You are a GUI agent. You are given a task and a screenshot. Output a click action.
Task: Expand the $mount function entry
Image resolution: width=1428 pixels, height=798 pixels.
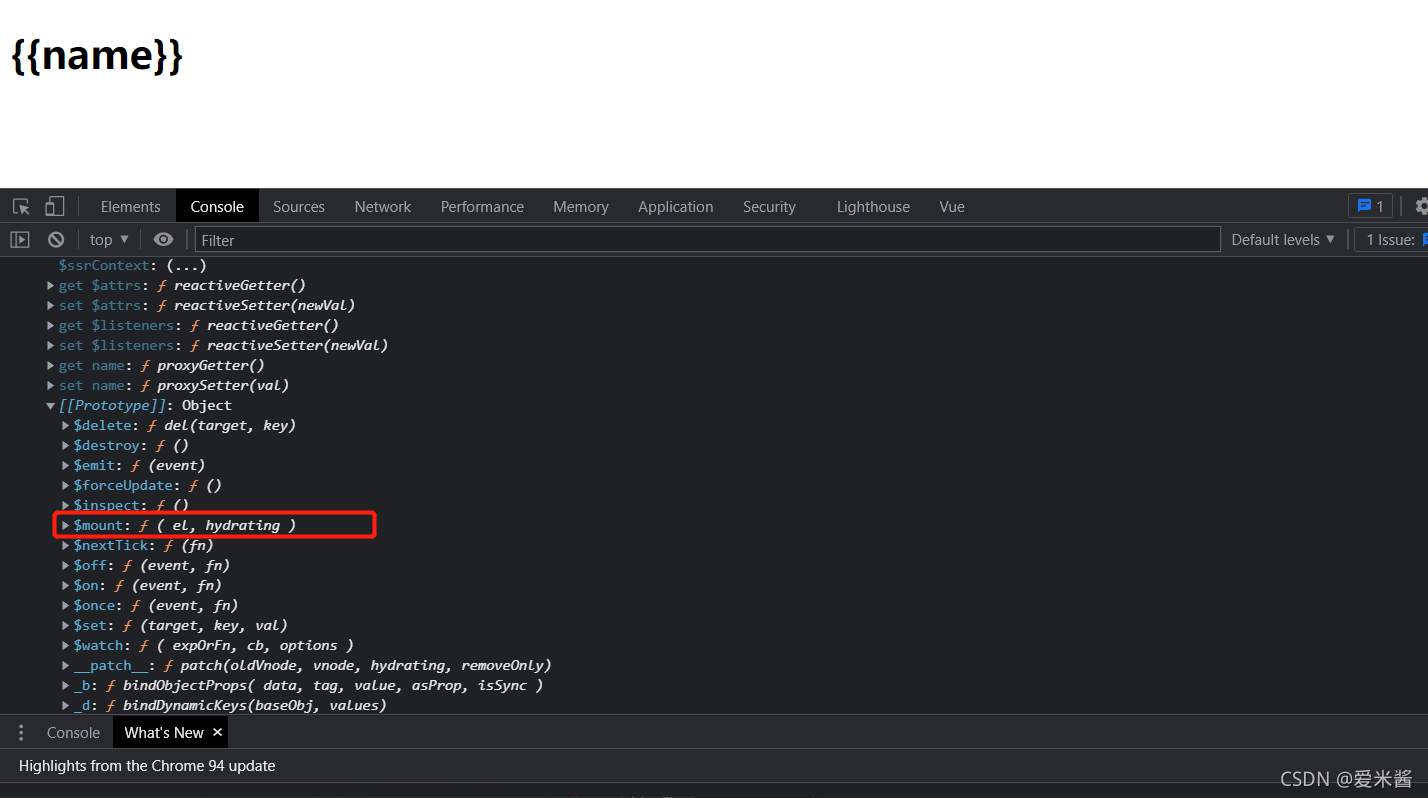(66, 526)
